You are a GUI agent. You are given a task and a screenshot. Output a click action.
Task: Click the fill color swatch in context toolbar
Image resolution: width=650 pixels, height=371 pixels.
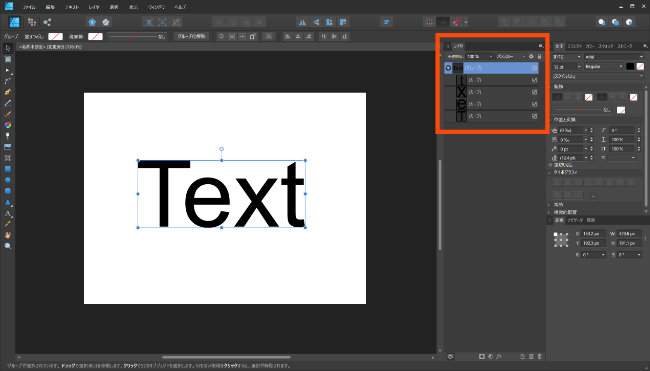tap(55, 36)
